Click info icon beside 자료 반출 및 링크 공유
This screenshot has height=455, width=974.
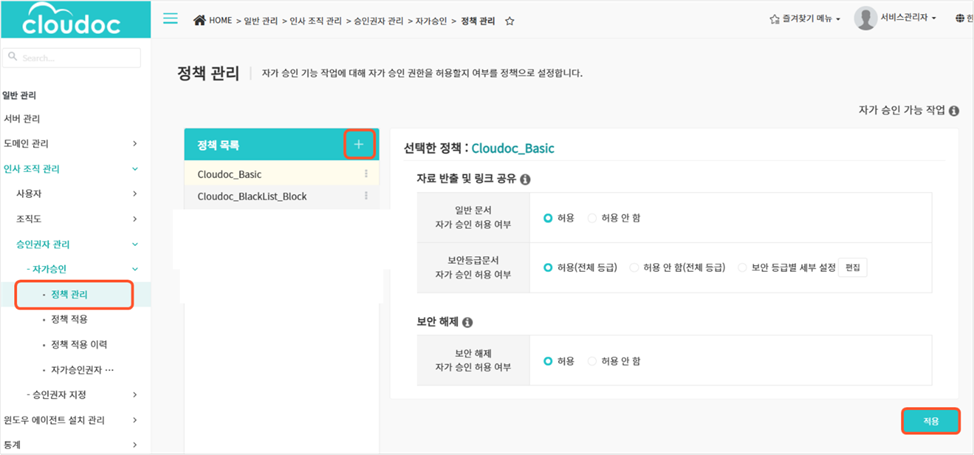[525, 180]
